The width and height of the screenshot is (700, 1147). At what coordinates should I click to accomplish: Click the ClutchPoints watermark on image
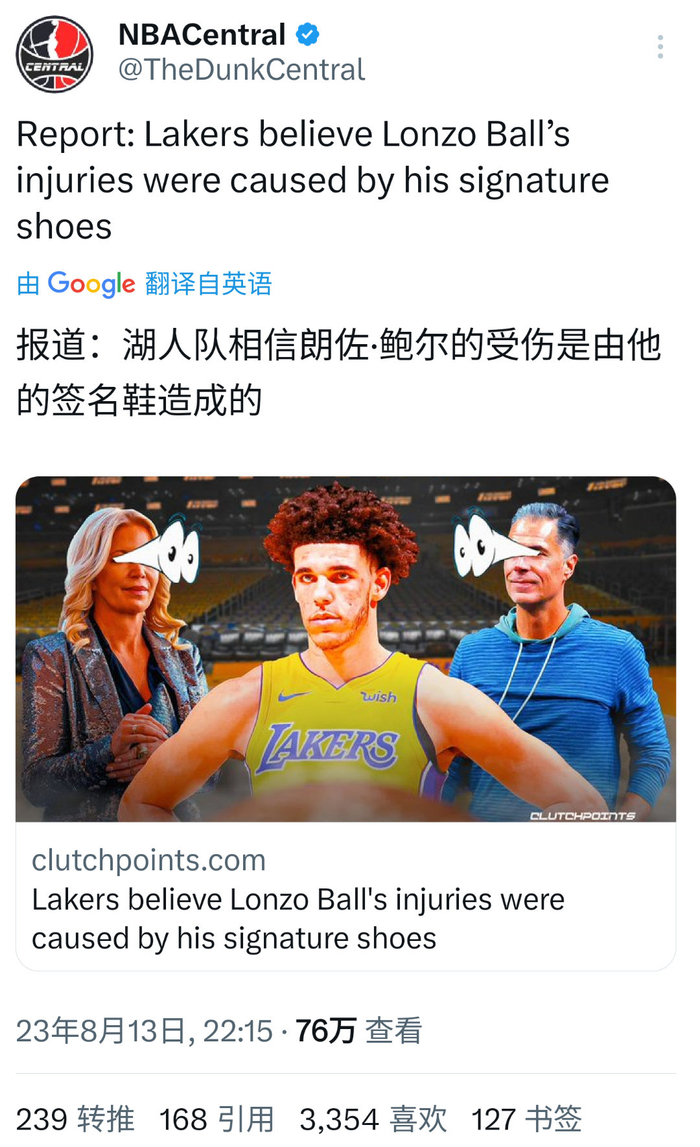(x=582, y=815)
